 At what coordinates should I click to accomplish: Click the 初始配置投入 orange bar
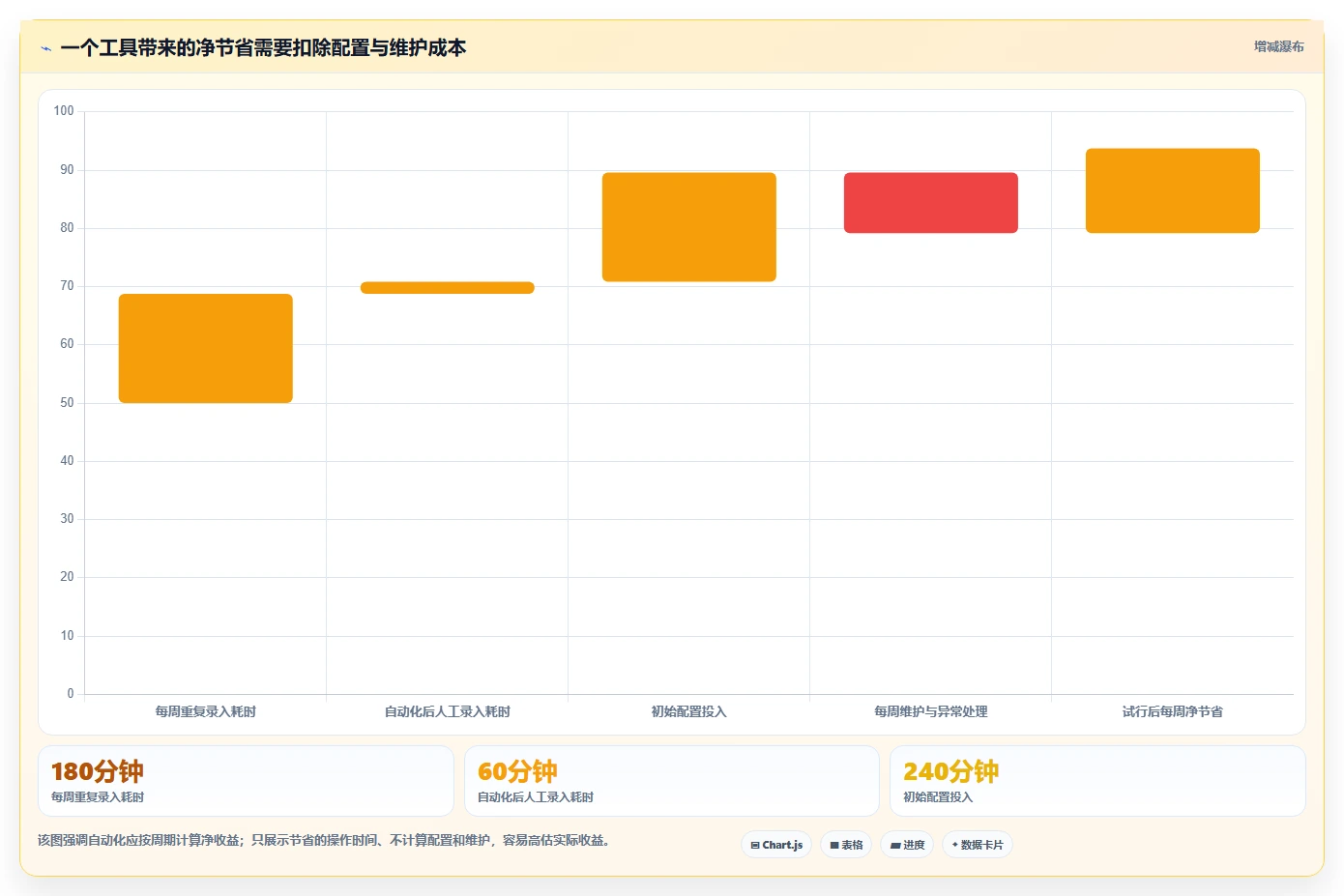[x=689, y=227]
